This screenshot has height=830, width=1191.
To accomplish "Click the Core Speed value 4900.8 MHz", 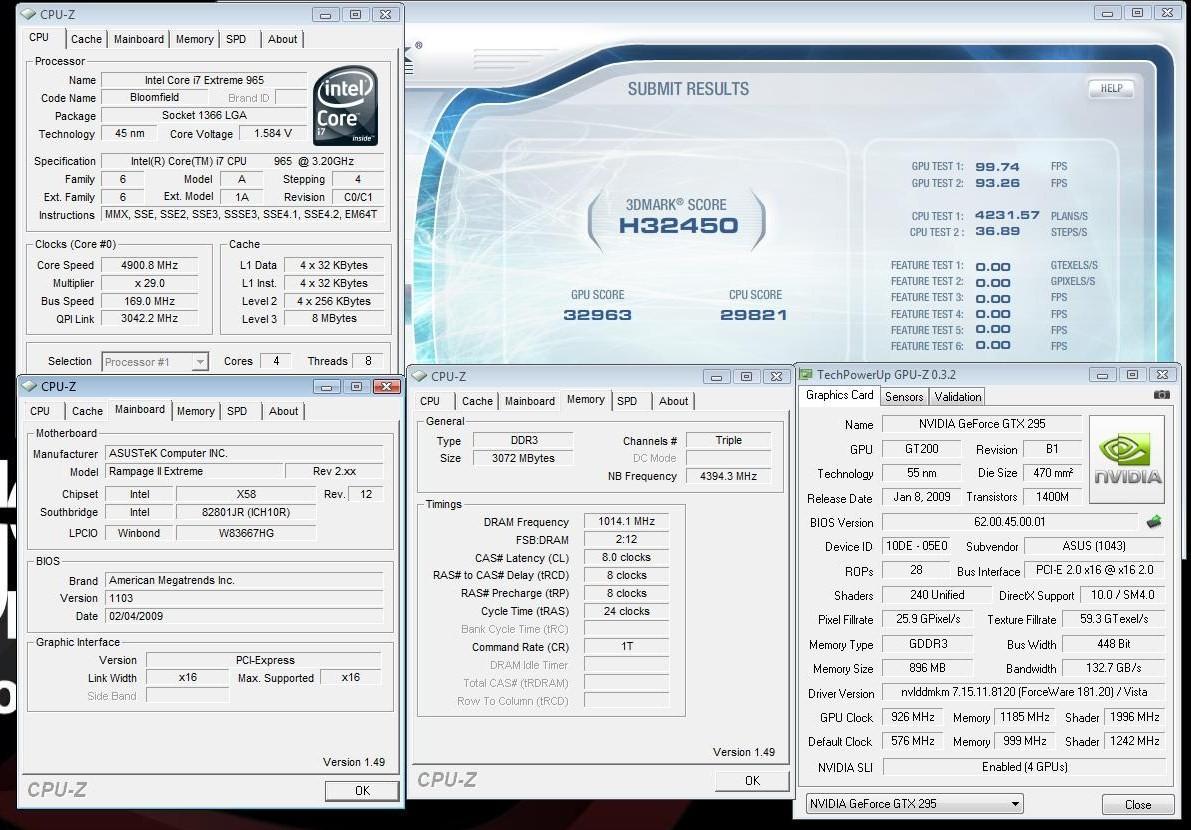I will (150, 265).
